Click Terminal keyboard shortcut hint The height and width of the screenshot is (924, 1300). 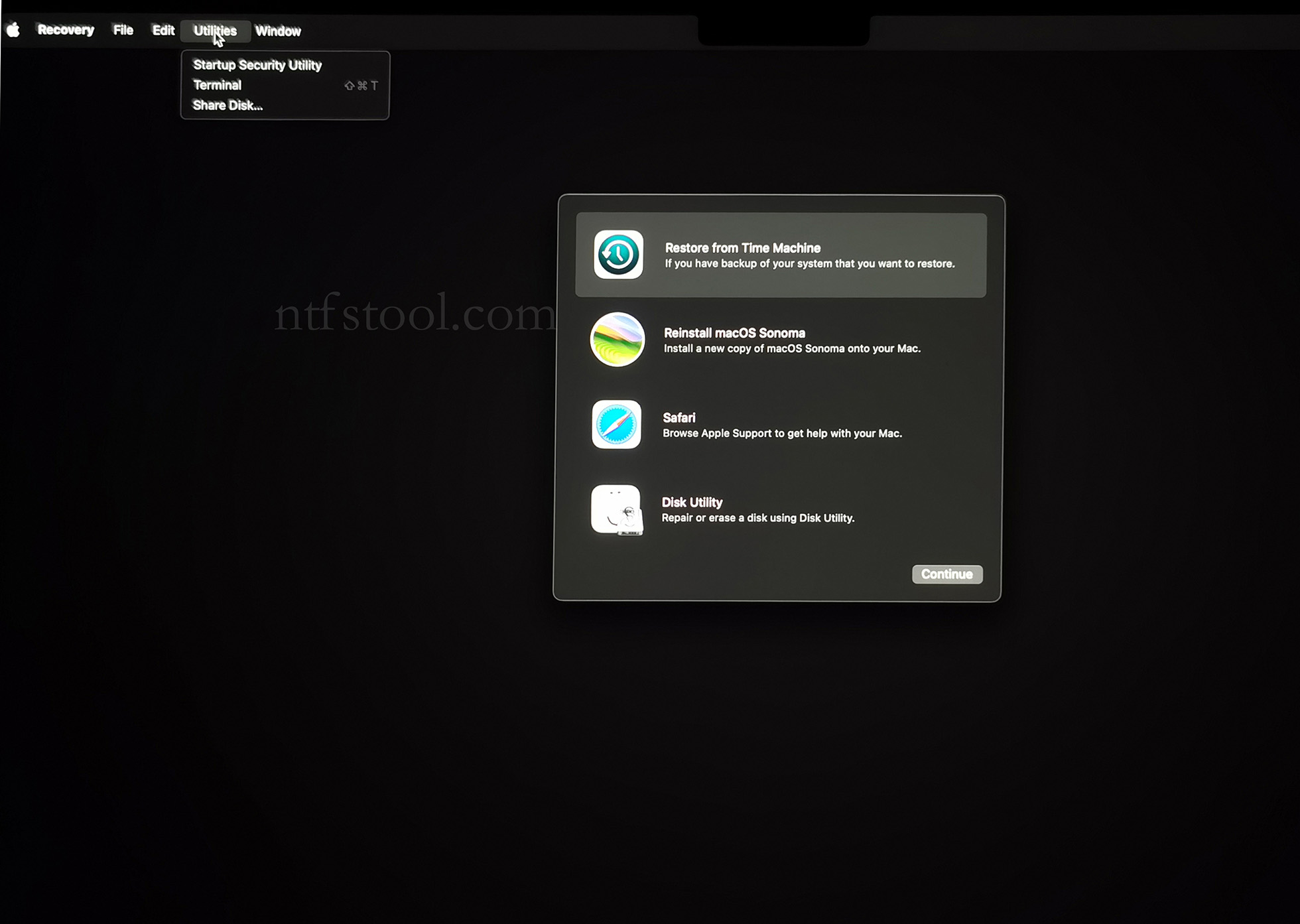[x=361, y=86]
